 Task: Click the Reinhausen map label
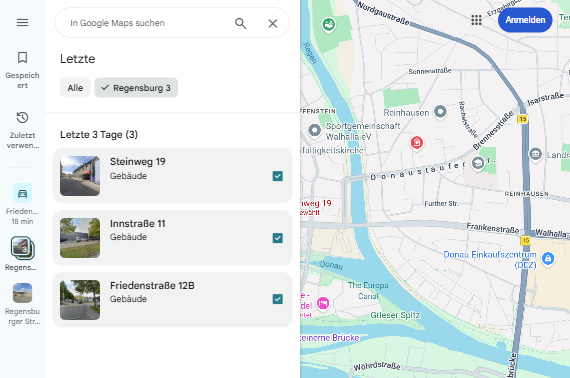click(x=406, y=113)
